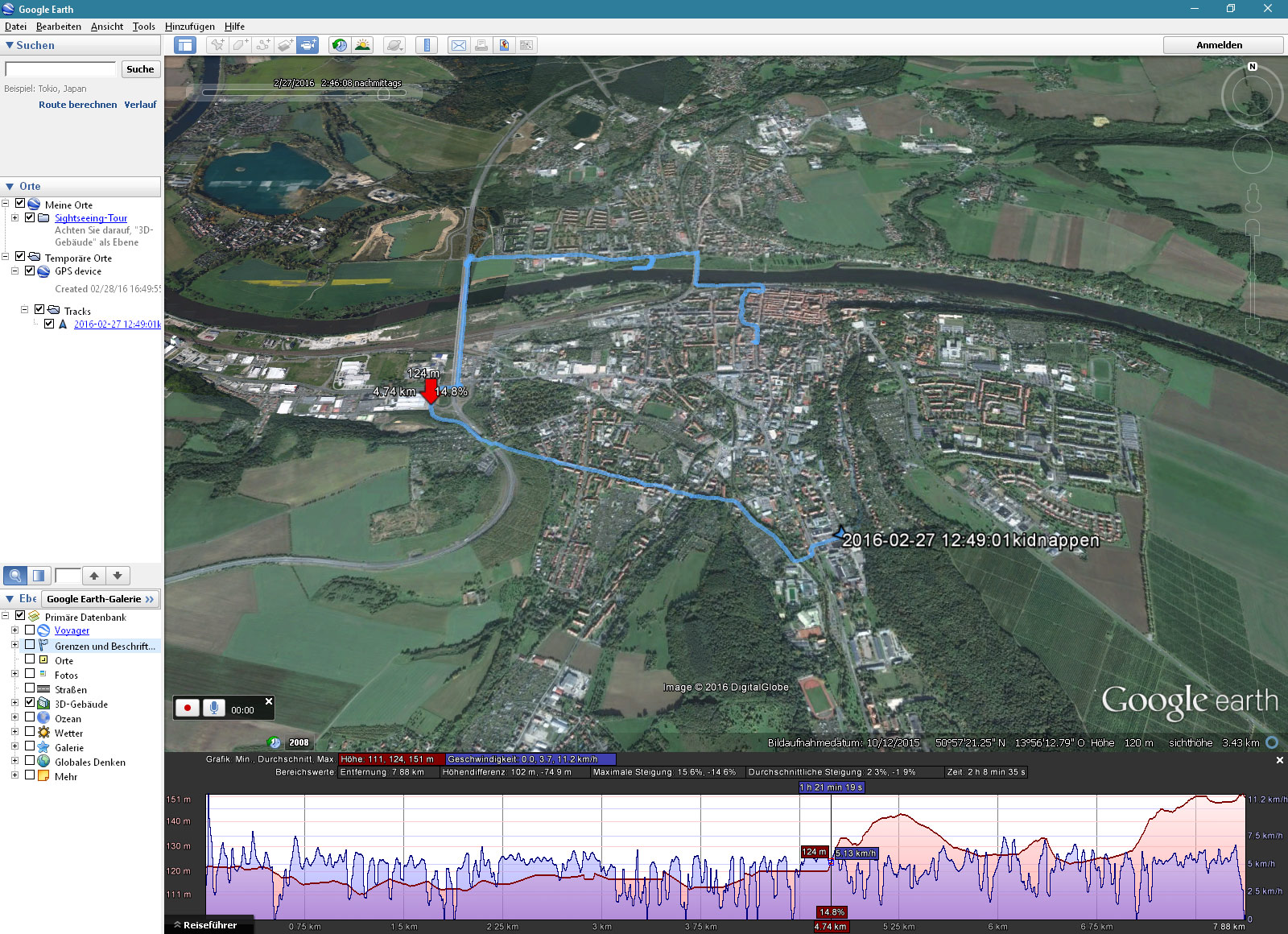
Task: Expand the Mehr layer node
Action: pyautogui.click(x=14, y=775)
